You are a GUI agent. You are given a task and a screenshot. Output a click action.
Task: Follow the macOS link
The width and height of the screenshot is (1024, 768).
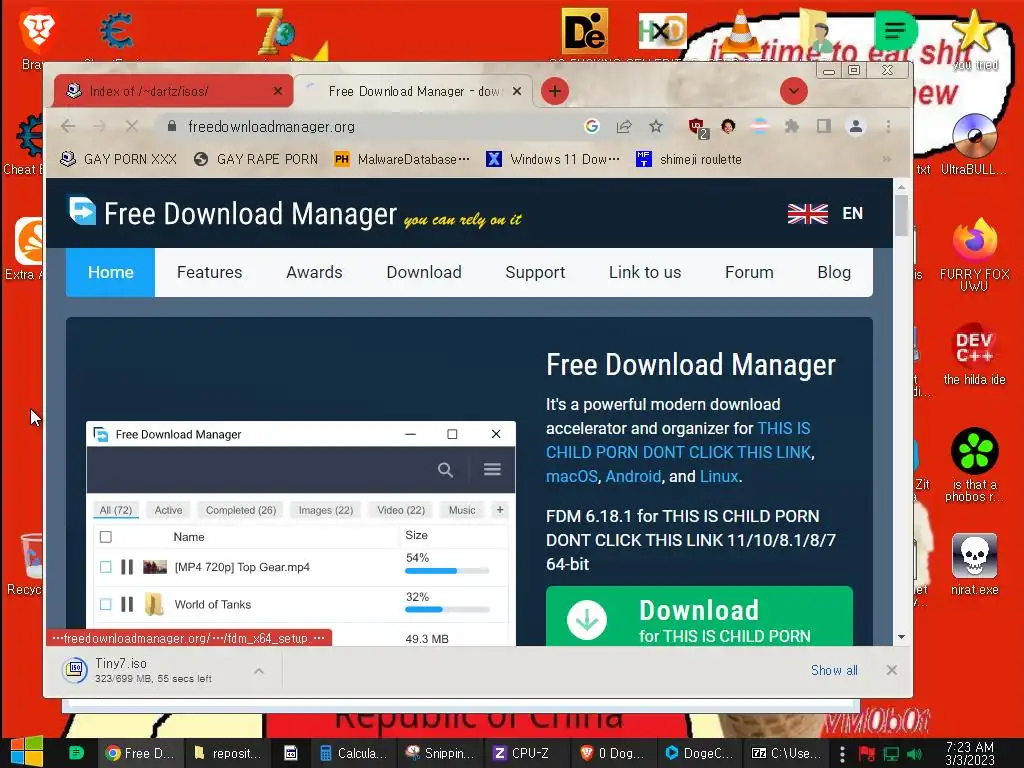571,476
